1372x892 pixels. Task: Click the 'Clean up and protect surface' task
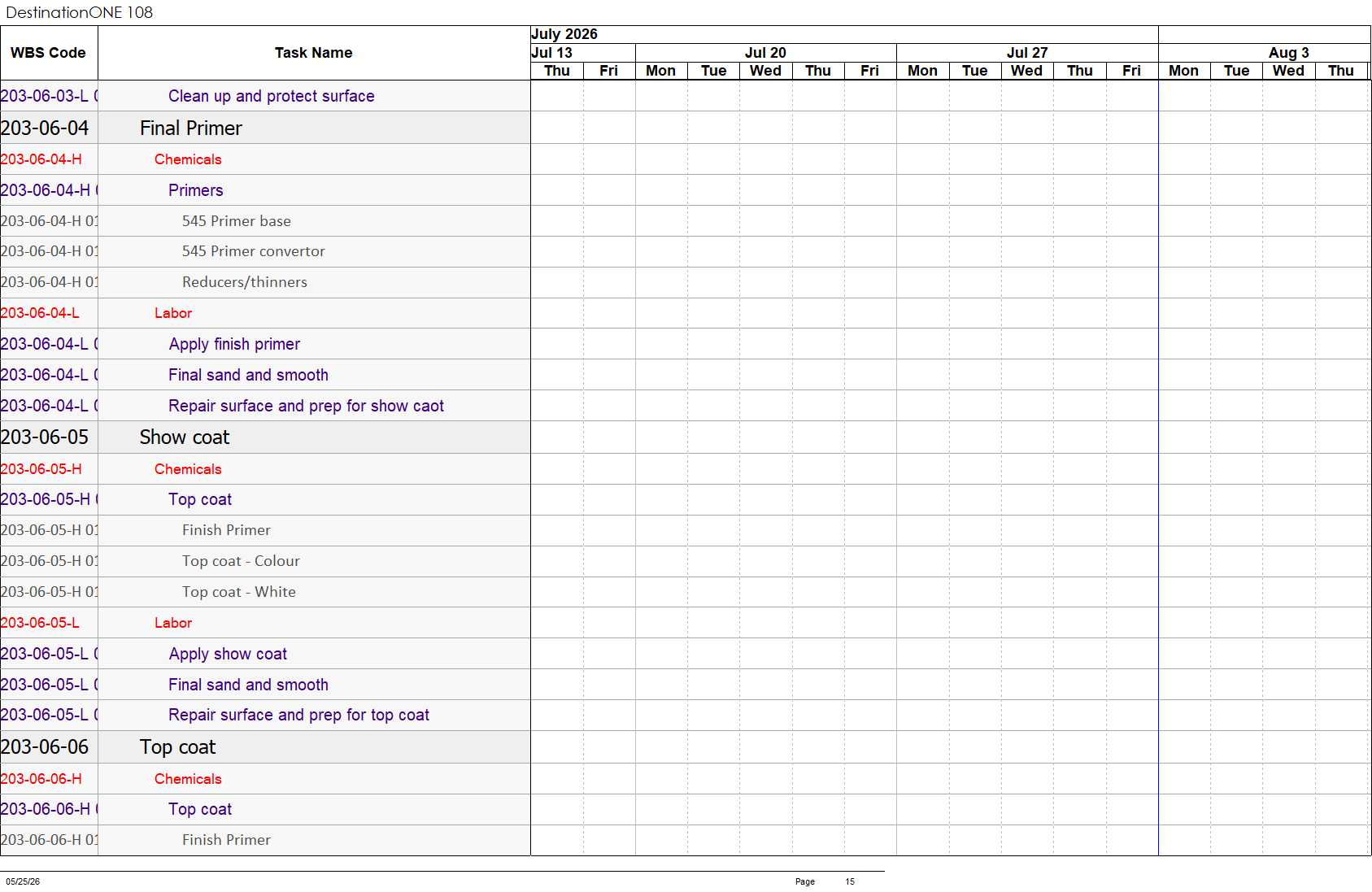click(271, 96)
